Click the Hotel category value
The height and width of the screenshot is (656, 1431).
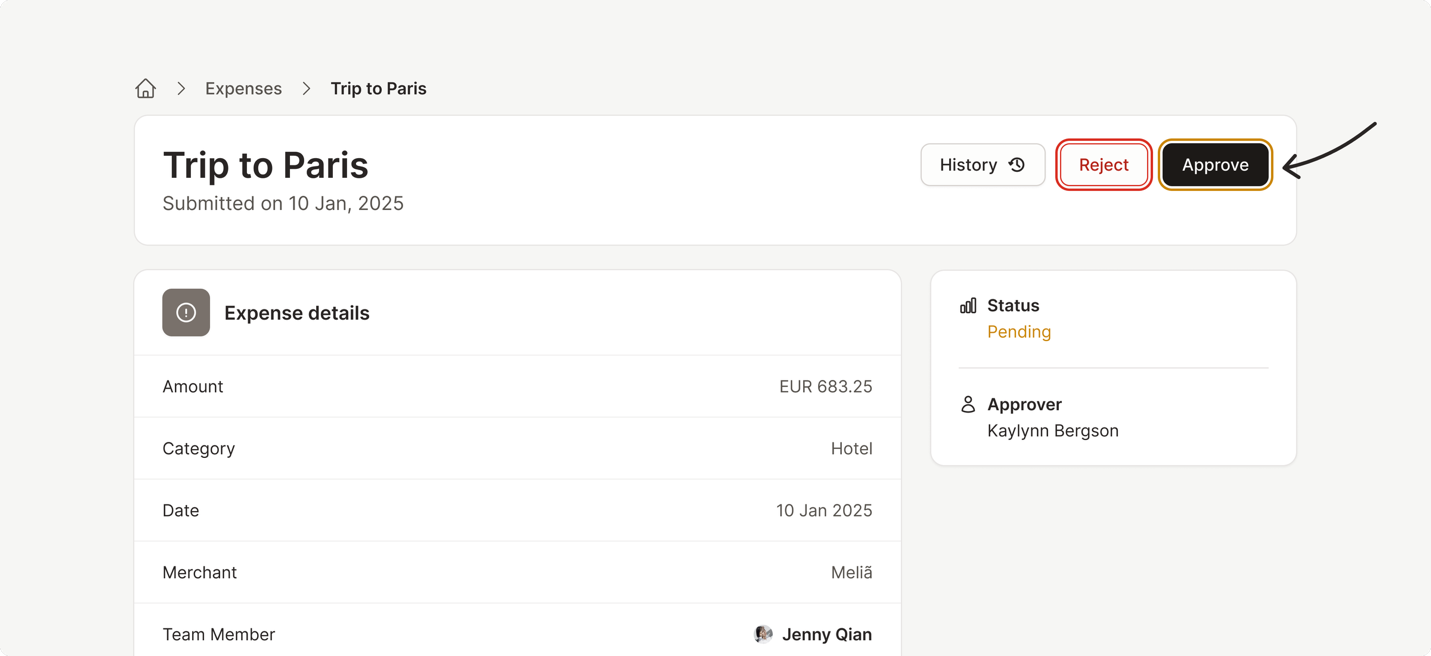click(851, 449)
